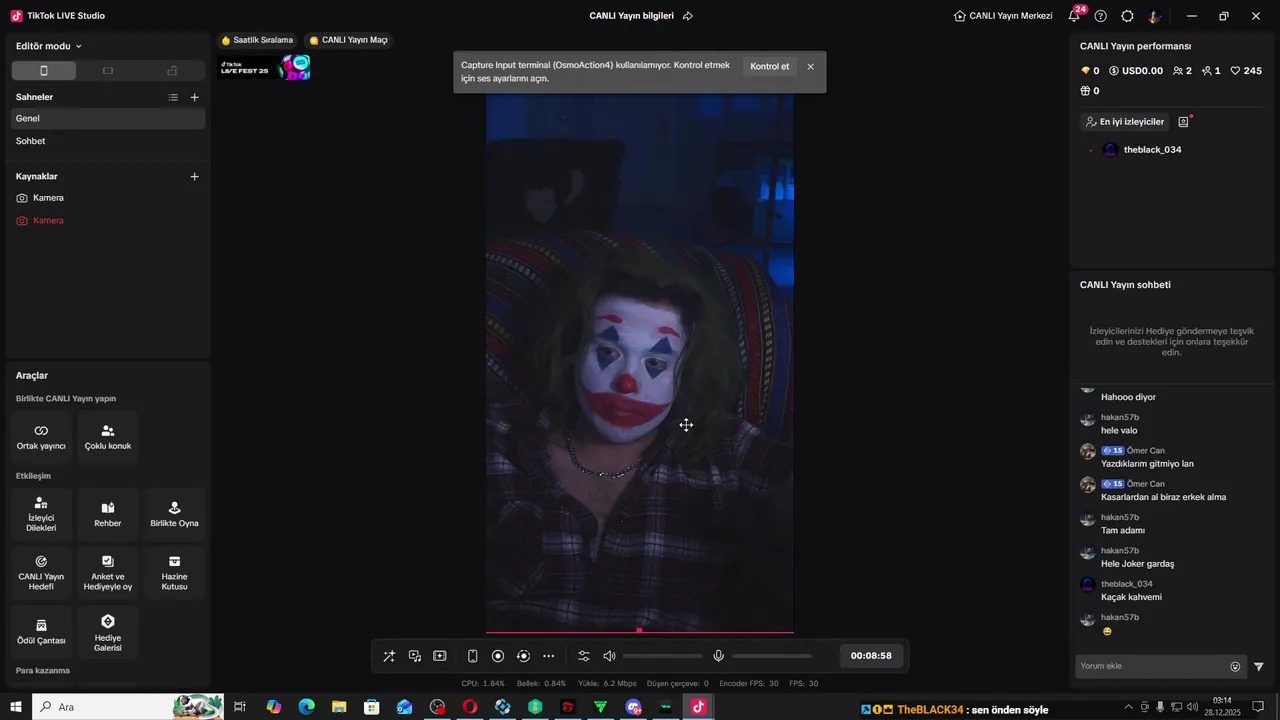Click the Windows taskbar search box Ara
This screenshot has width=1280, height=720.
(x=128, y=707)
